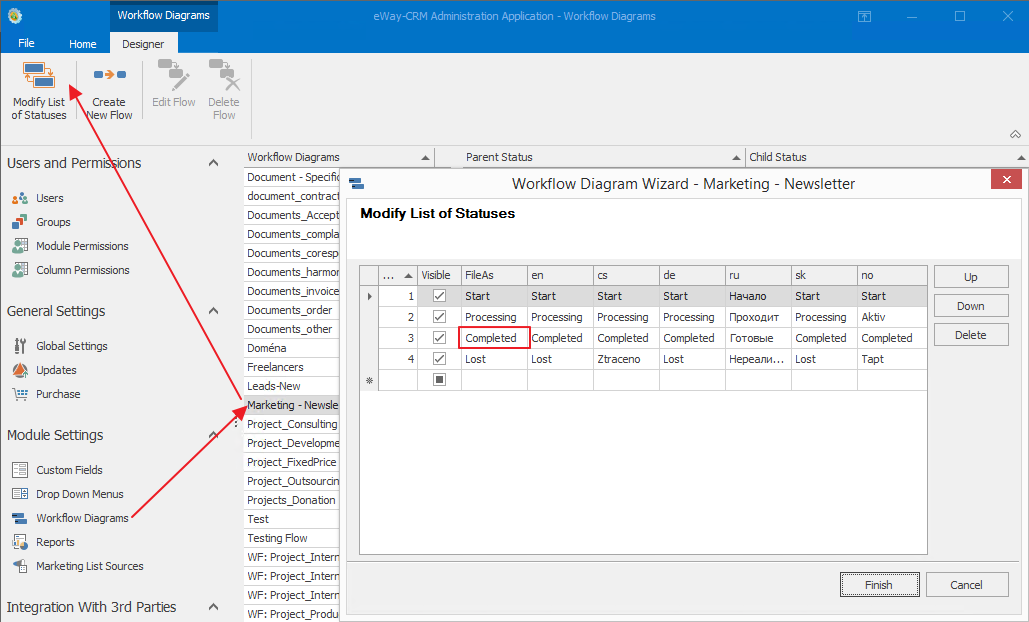Collapse the Module Settings section
The height and width of the screenshot is (622, 1029).
(213, 435)
